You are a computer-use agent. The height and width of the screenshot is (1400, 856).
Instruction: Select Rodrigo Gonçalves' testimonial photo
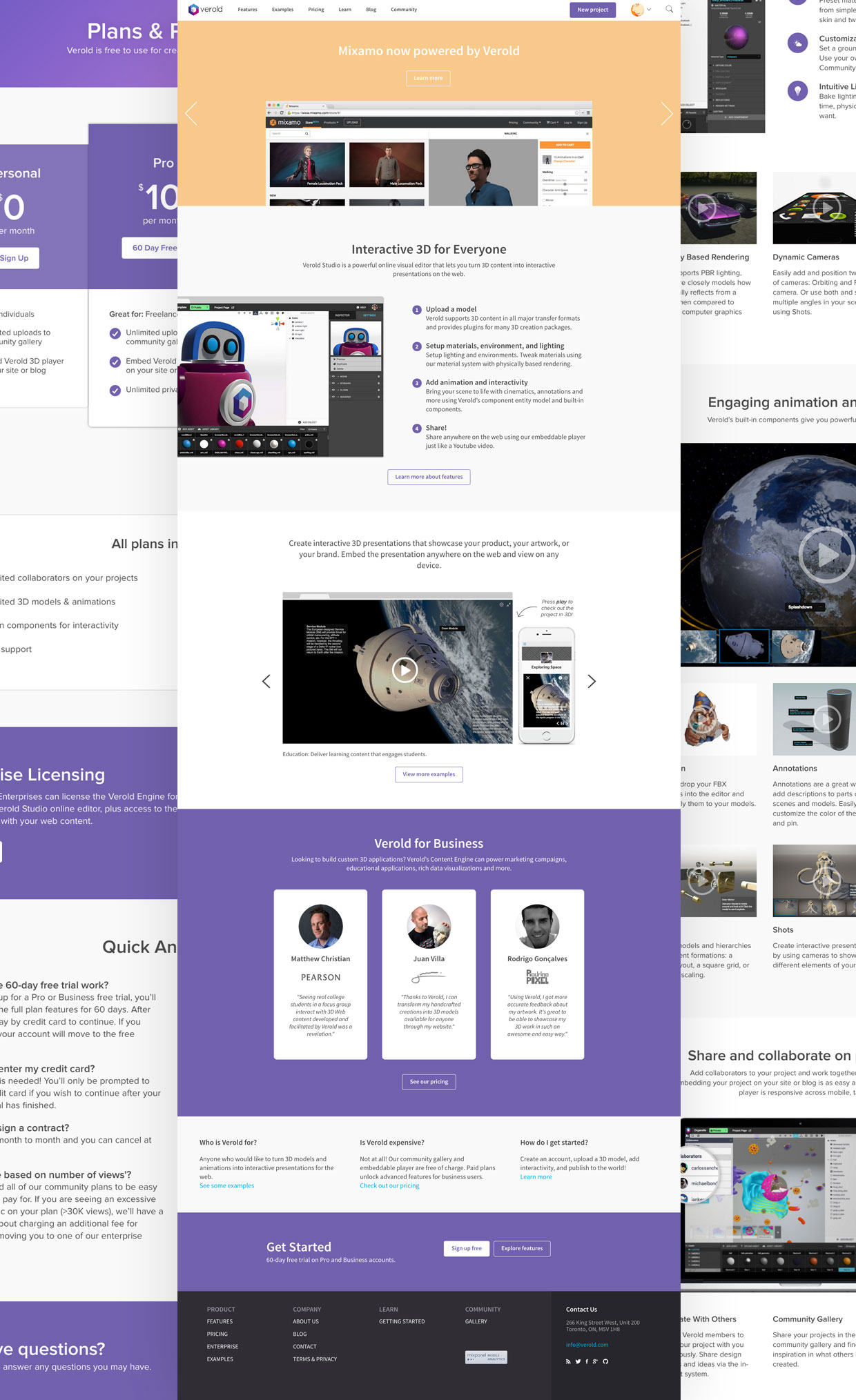click(537, 926)
